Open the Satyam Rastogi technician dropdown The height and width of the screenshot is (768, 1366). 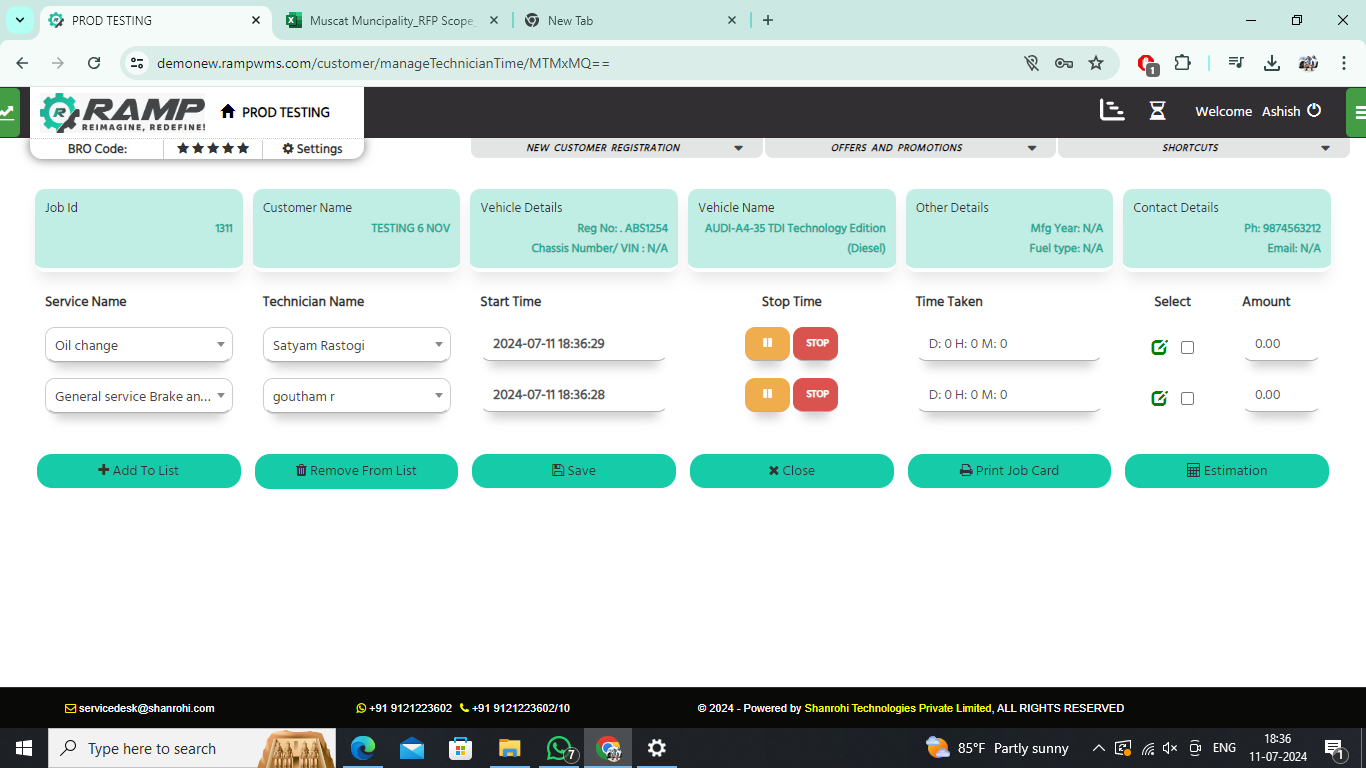[x=356, y=345]
